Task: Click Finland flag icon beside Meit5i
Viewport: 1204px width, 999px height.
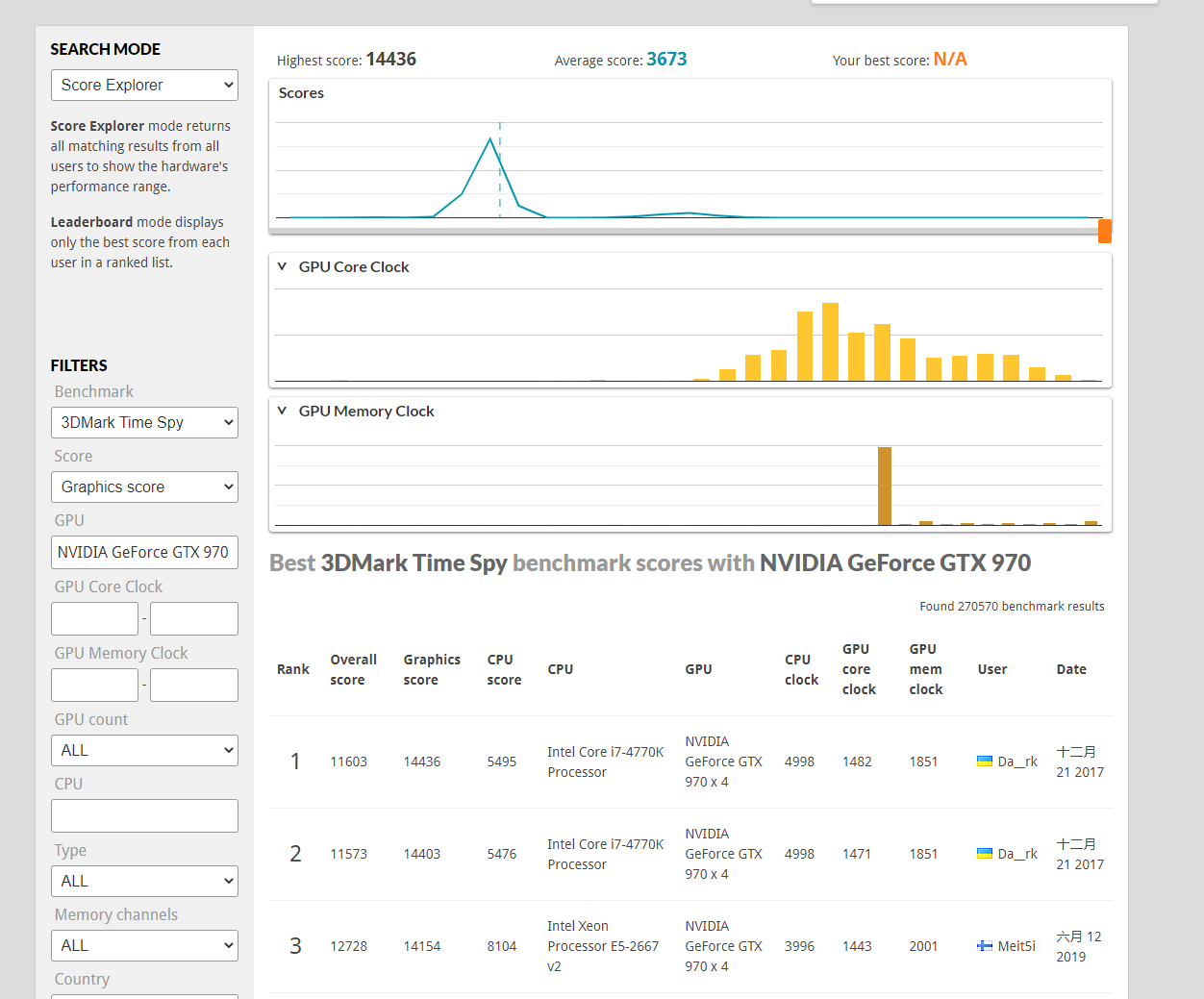Action: pos(985,946)
